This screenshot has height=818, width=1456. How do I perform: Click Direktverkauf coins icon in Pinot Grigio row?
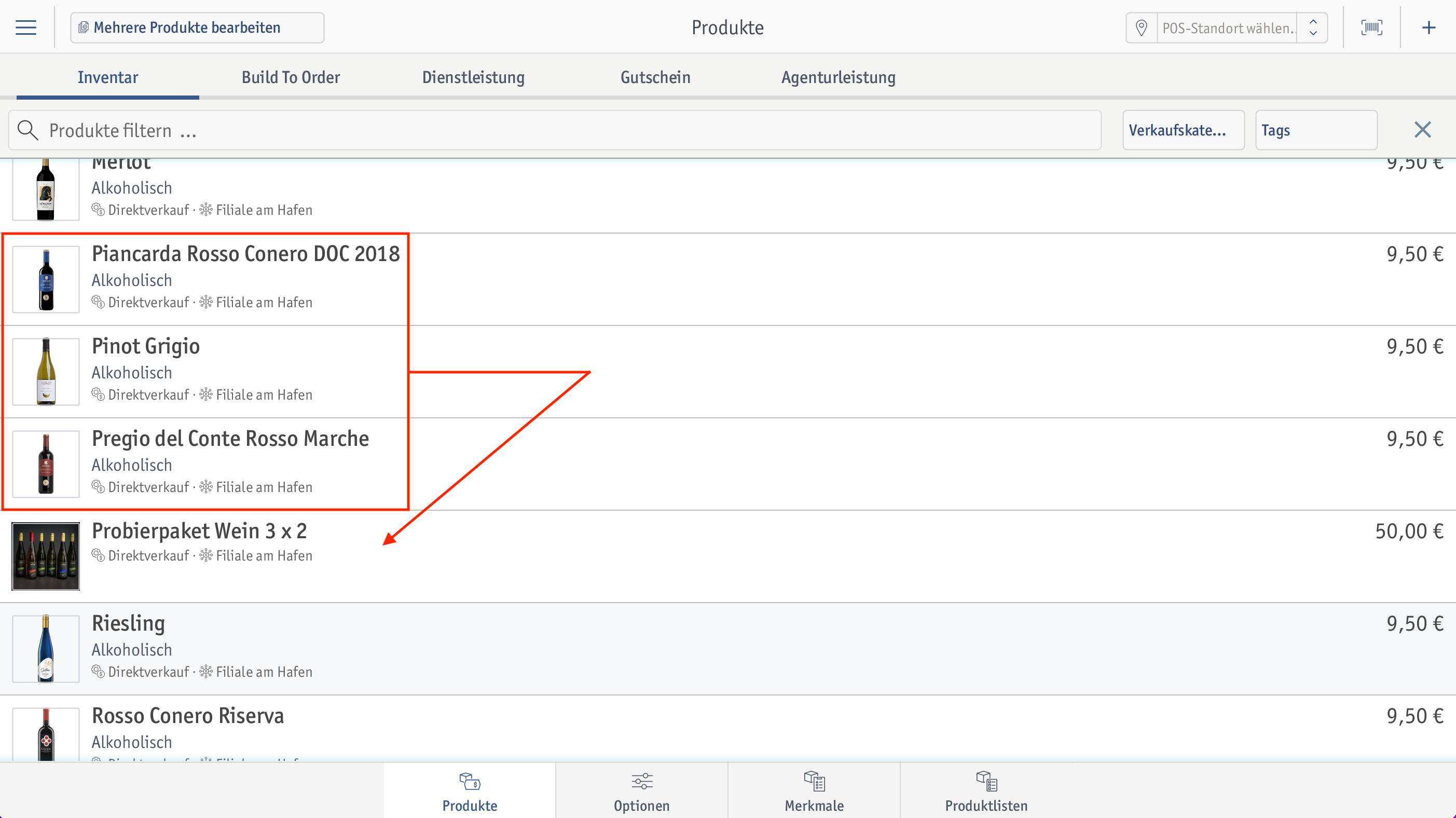[99, 394]
